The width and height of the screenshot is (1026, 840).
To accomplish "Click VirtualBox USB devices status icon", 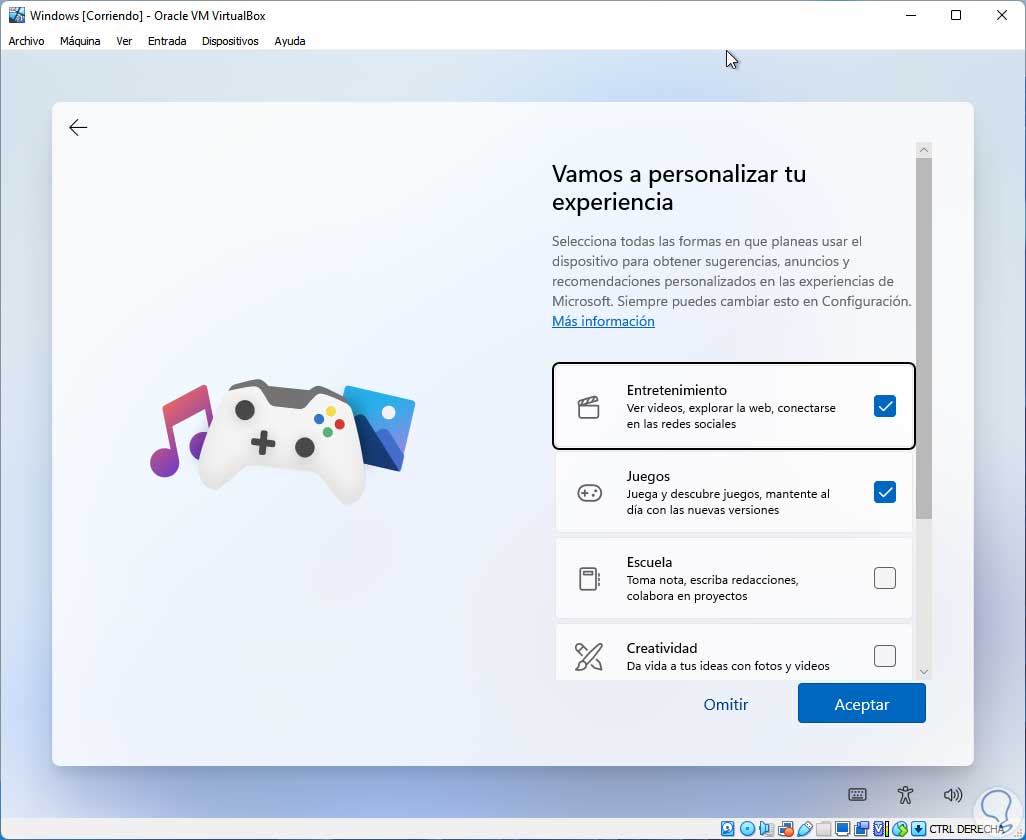I will (x=805, y=829).
